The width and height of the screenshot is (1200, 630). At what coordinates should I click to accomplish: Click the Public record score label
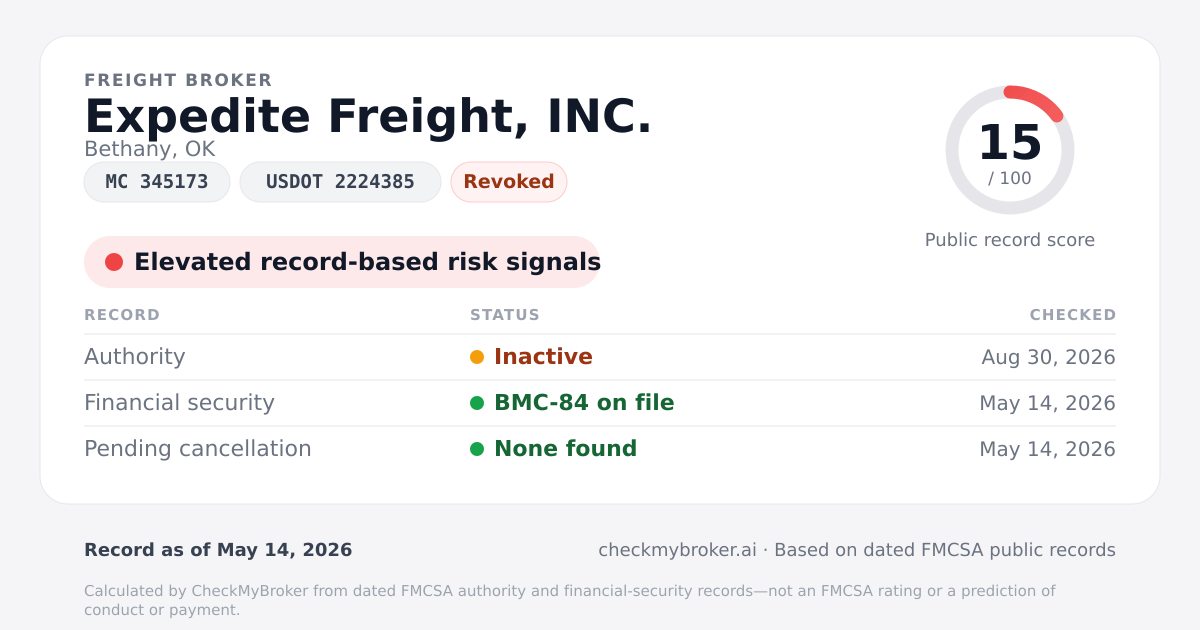1010,240
